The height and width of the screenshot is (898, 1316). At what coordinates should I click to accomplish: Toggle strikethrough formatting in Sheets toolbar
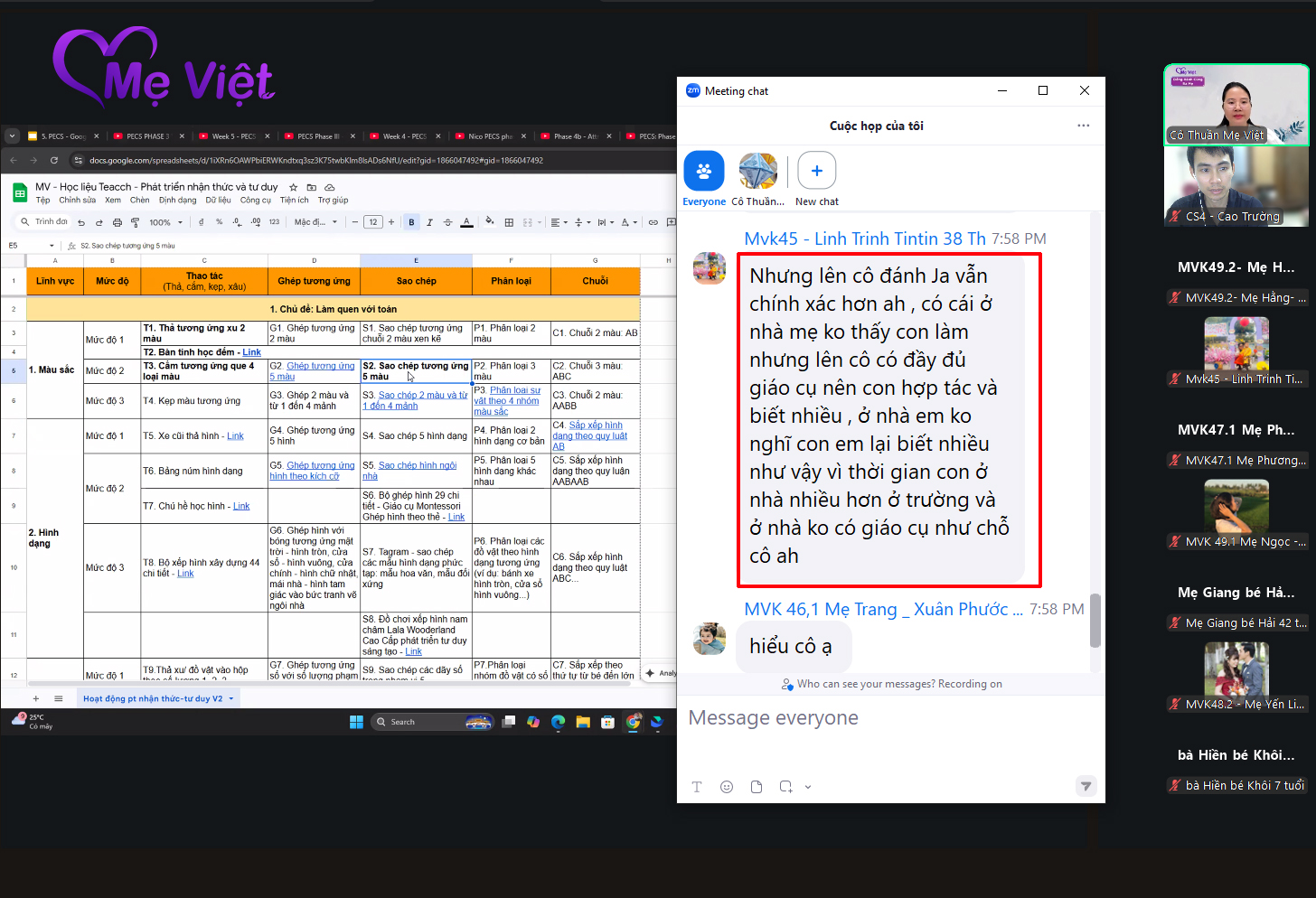click(x=447, y=222)
